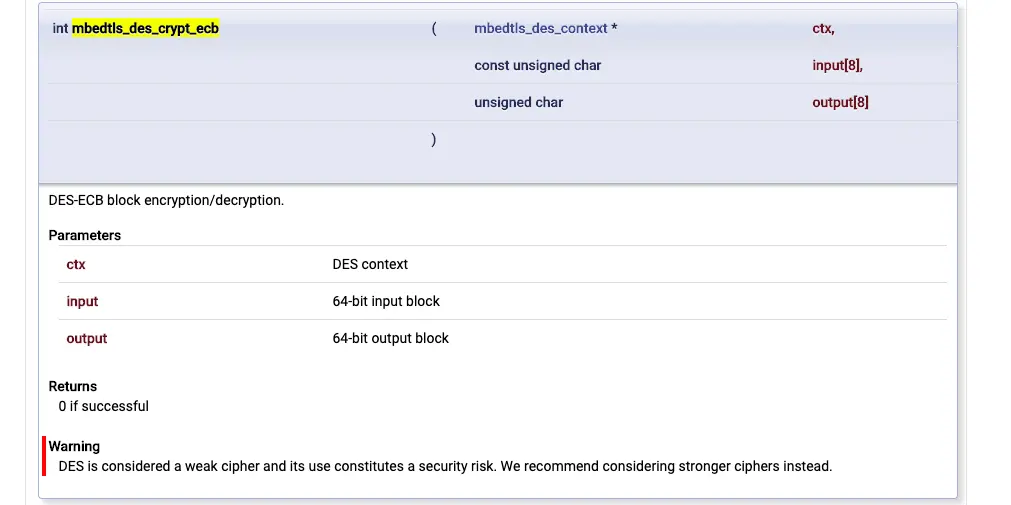1011x505 pixels.
Task: Click the 64-bit input block description
Action: (386, 301)
